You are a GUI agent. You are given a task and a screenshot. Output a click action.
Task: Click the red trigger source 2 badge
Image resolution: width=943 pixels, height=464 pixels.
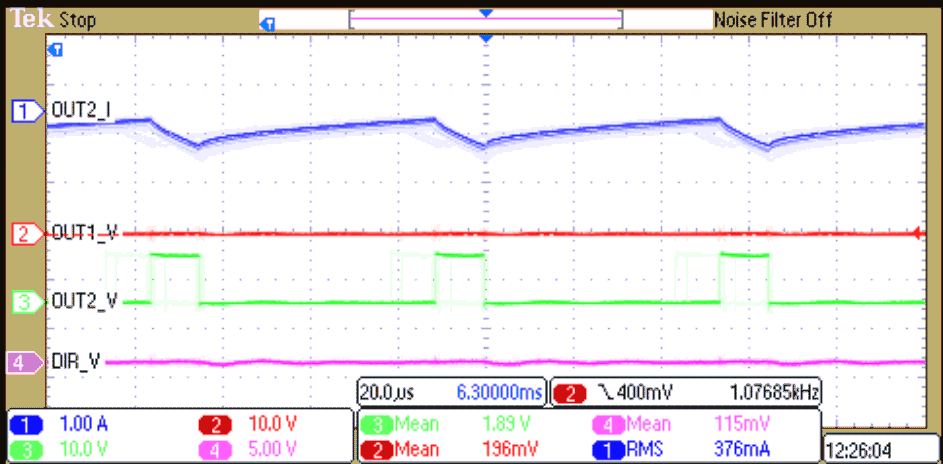point(565,390)
